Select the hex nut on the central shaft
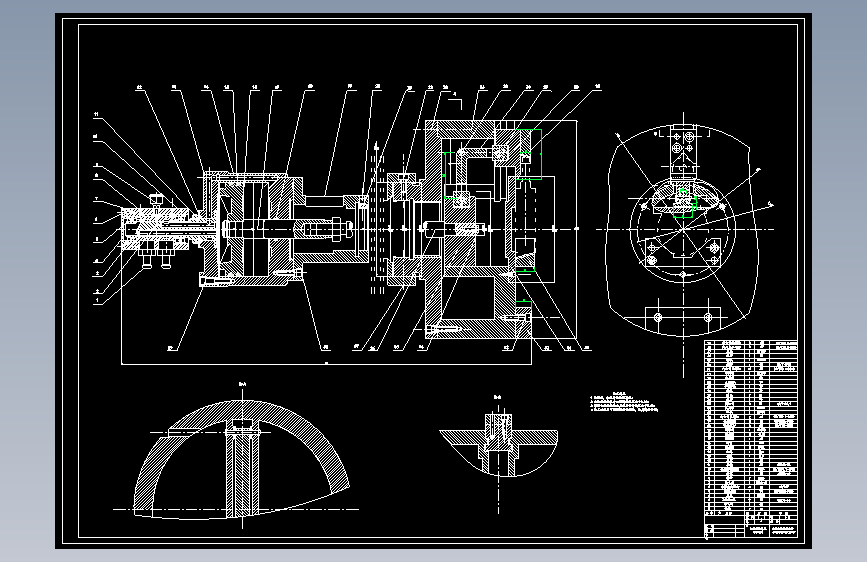The image size is (867, 562). (x=336, y=228)
